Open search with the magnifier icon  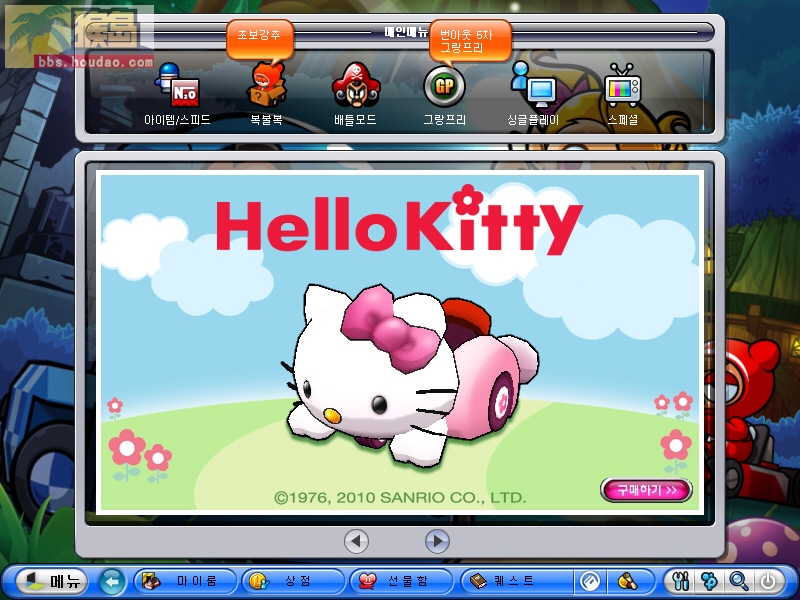click(739, 581)
